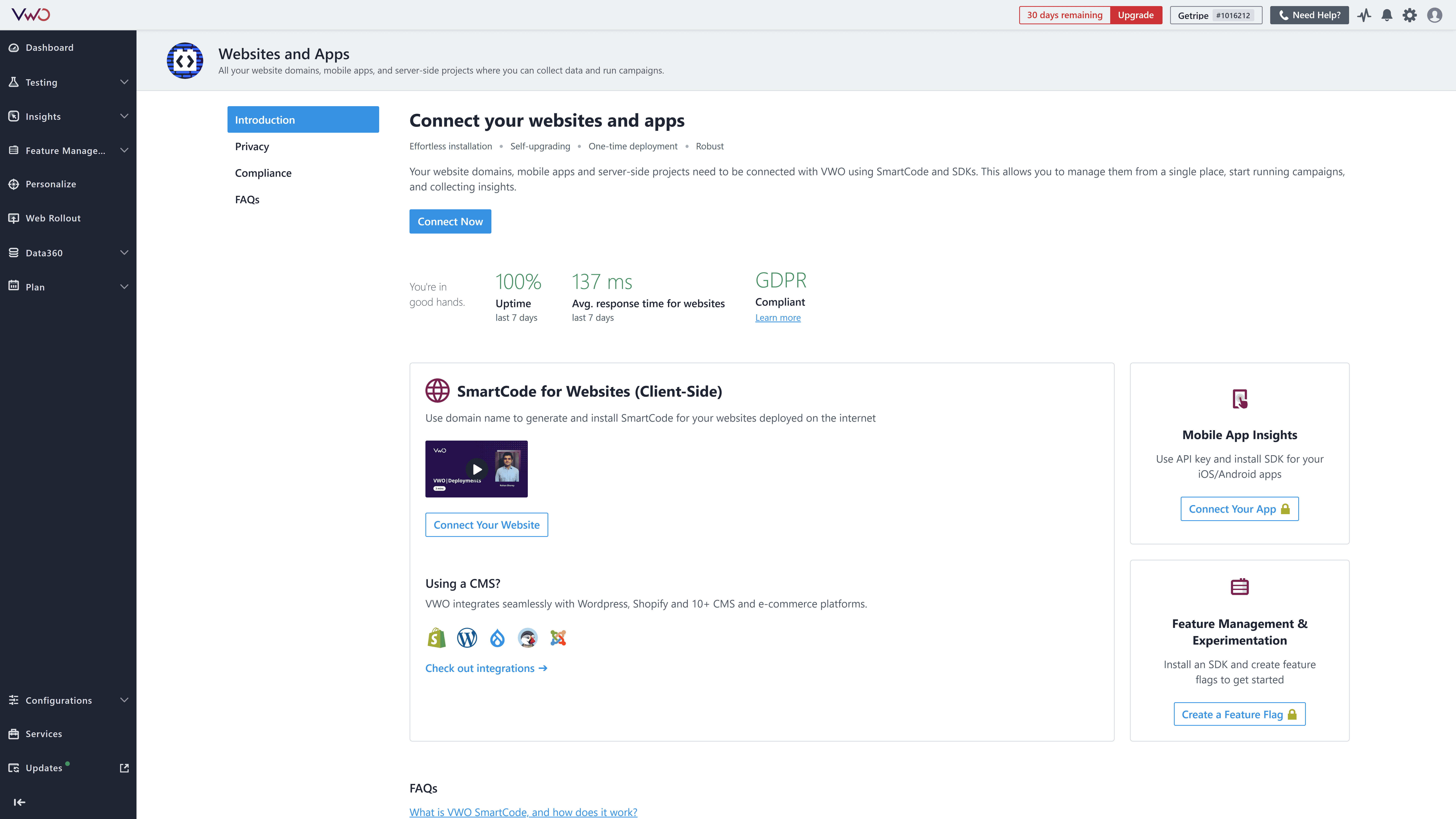
Task: Click the 137 ms response time value
Action: point(602,282)
